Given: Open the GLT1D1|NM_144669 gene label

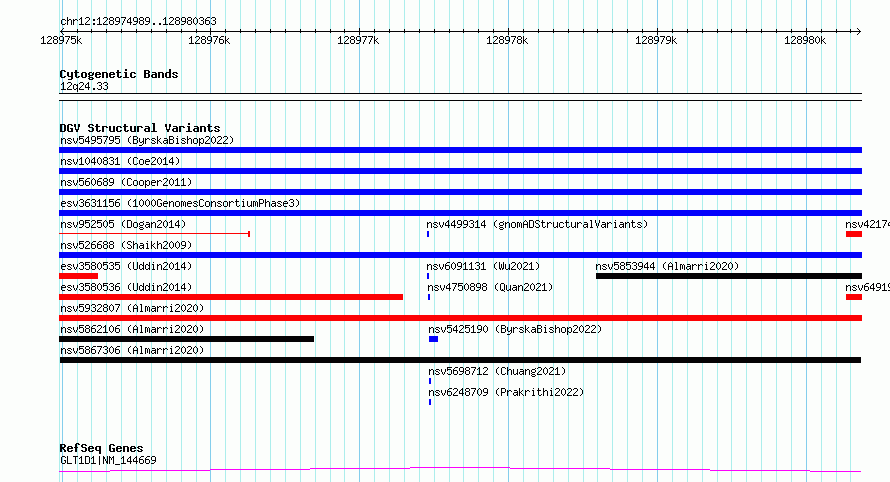Looking at the screenshot, I should [108, 460].
